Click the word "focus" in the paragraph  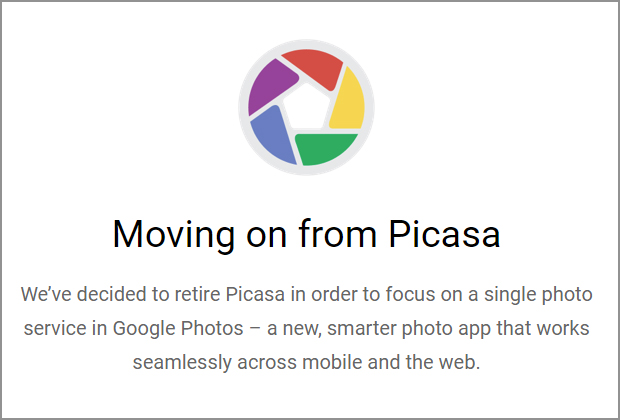pos(410,294)
